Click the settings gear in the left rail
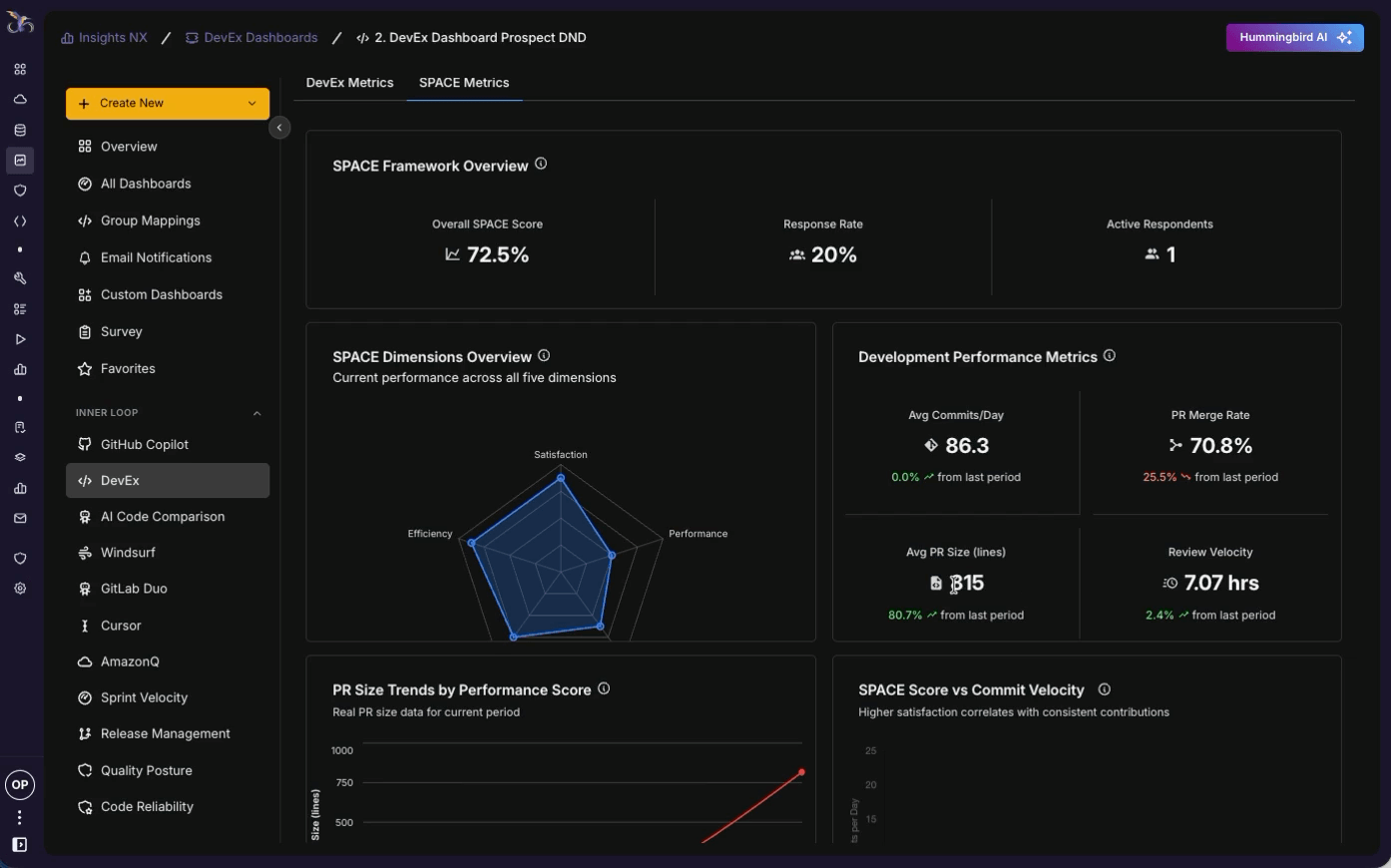Screen dimensions: 1391x868 pyautogui.click(x=20, y=589)
